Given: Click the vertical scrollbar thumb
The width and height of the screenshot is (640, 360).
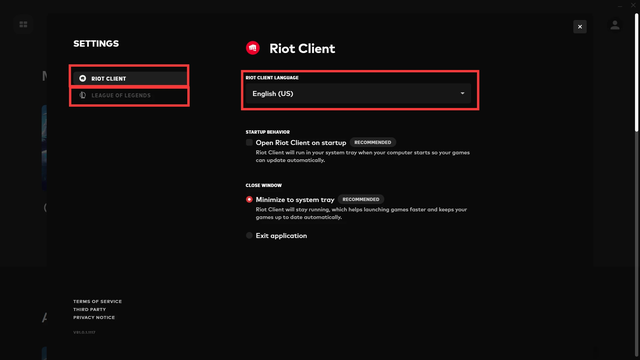Looking at the screenshot, I should coord(636,73).
